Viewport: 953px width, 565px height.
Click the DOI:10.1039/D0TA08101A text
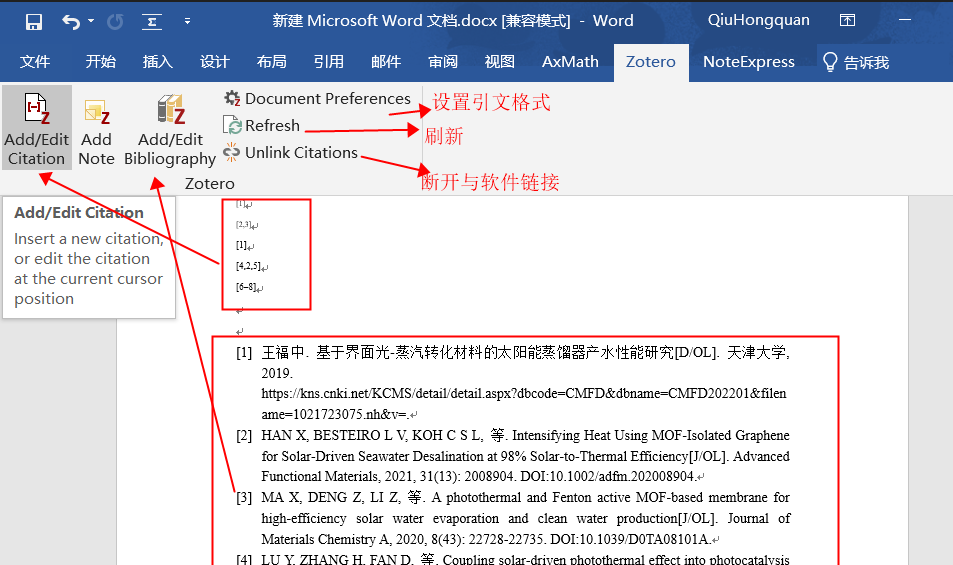(x=630, y=539)
